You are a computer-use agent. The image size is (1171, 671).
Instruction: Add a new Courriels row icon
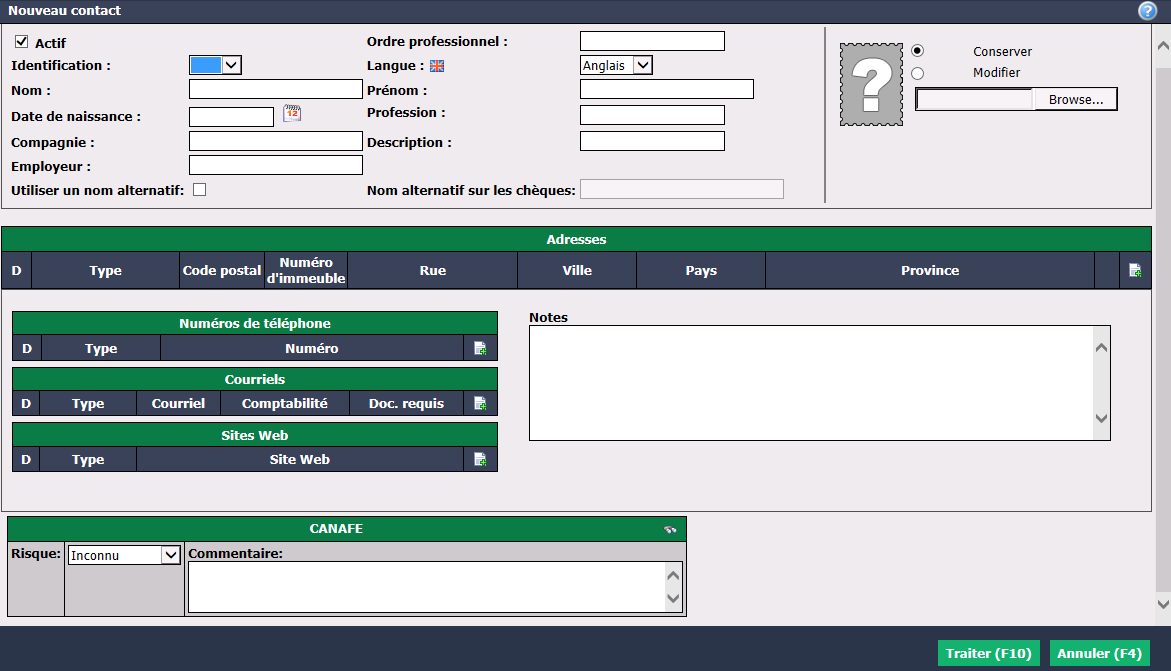[480, 403]
